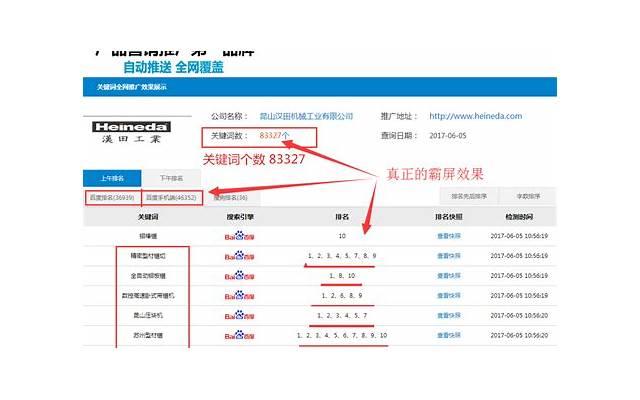Click the 排名快照 column header
This screenshot has width=640, height=400.
[449, 217]
